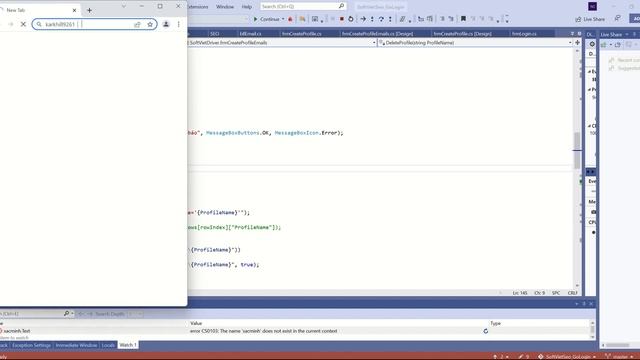
Task: Click the watch error value text
Action: tap(263, 331)
